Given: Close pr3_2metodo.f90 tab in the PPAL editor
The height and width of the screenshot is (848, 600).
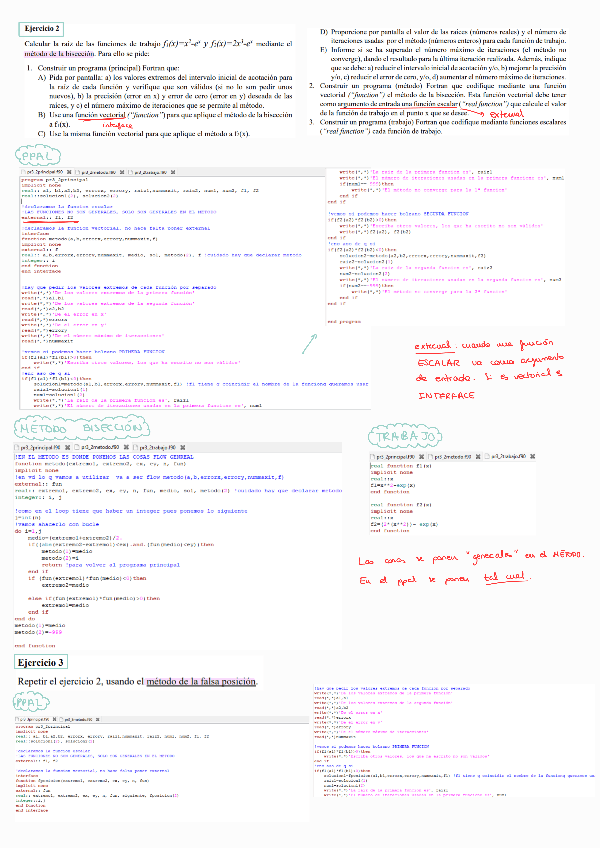Looking at the screenshot, I should click(122, 172).
